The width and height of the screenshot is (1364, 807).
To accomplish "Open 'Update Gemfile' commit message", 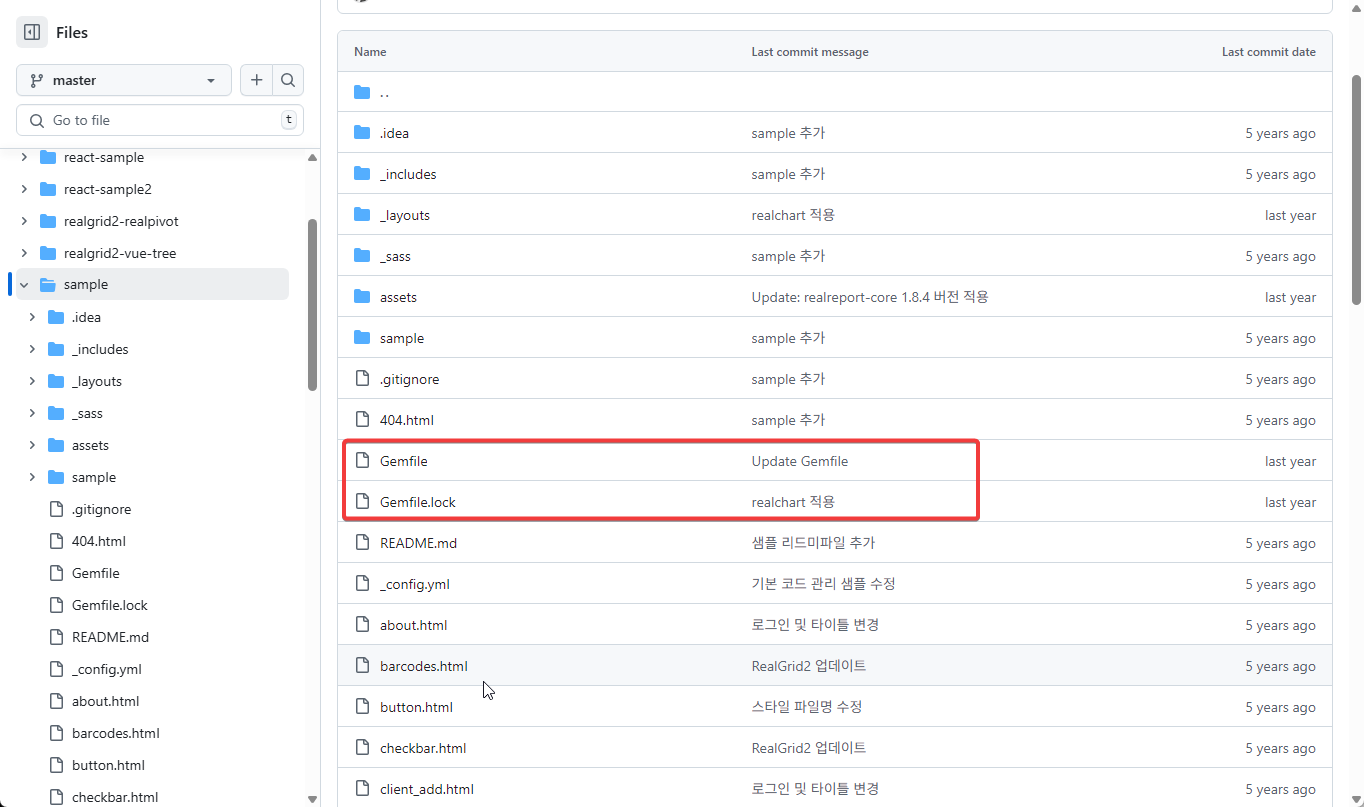I will [800, 461].
